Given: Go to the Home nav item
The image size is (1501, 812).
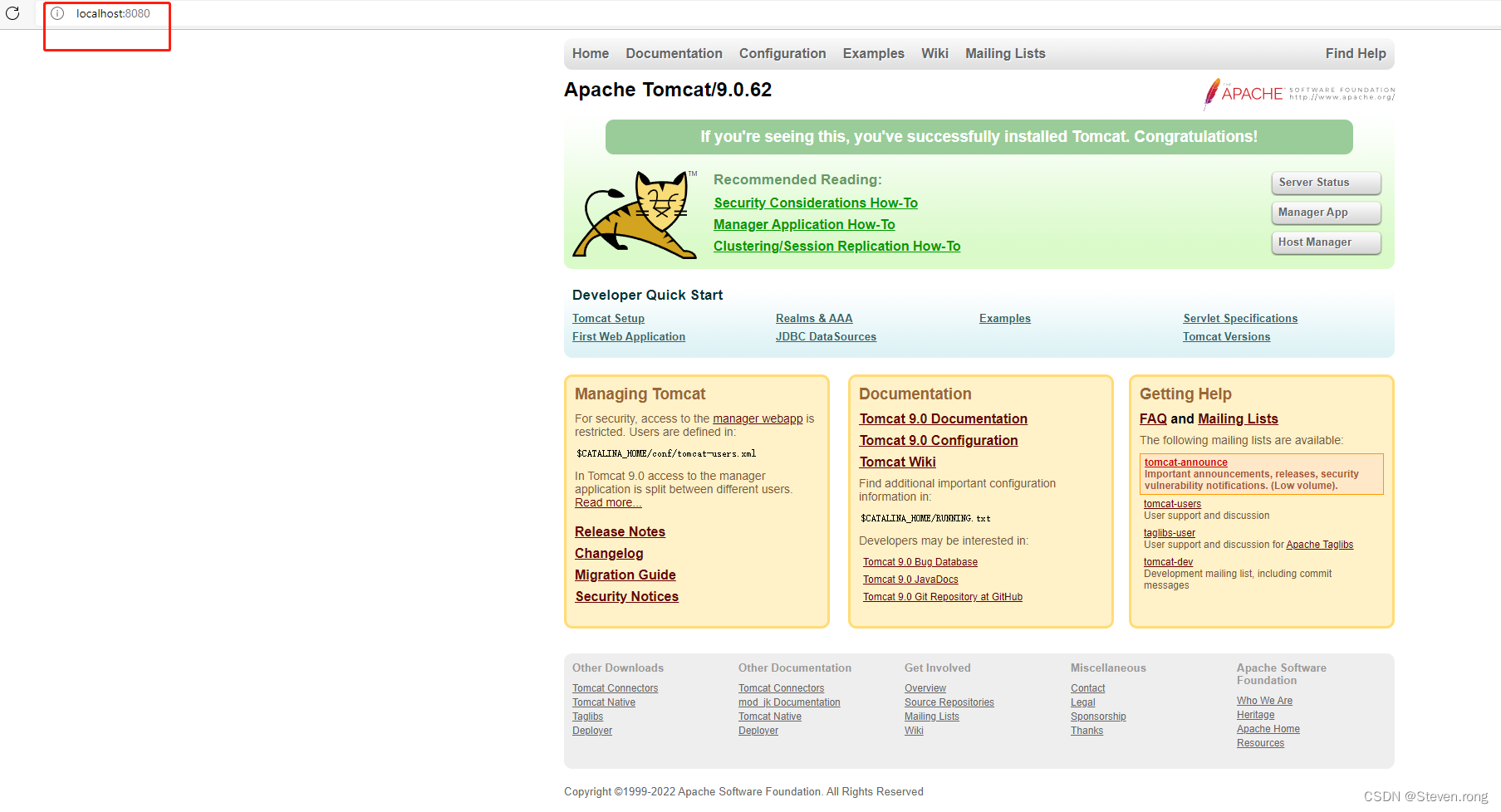Looking at the screenshot, I should [591, 54].
